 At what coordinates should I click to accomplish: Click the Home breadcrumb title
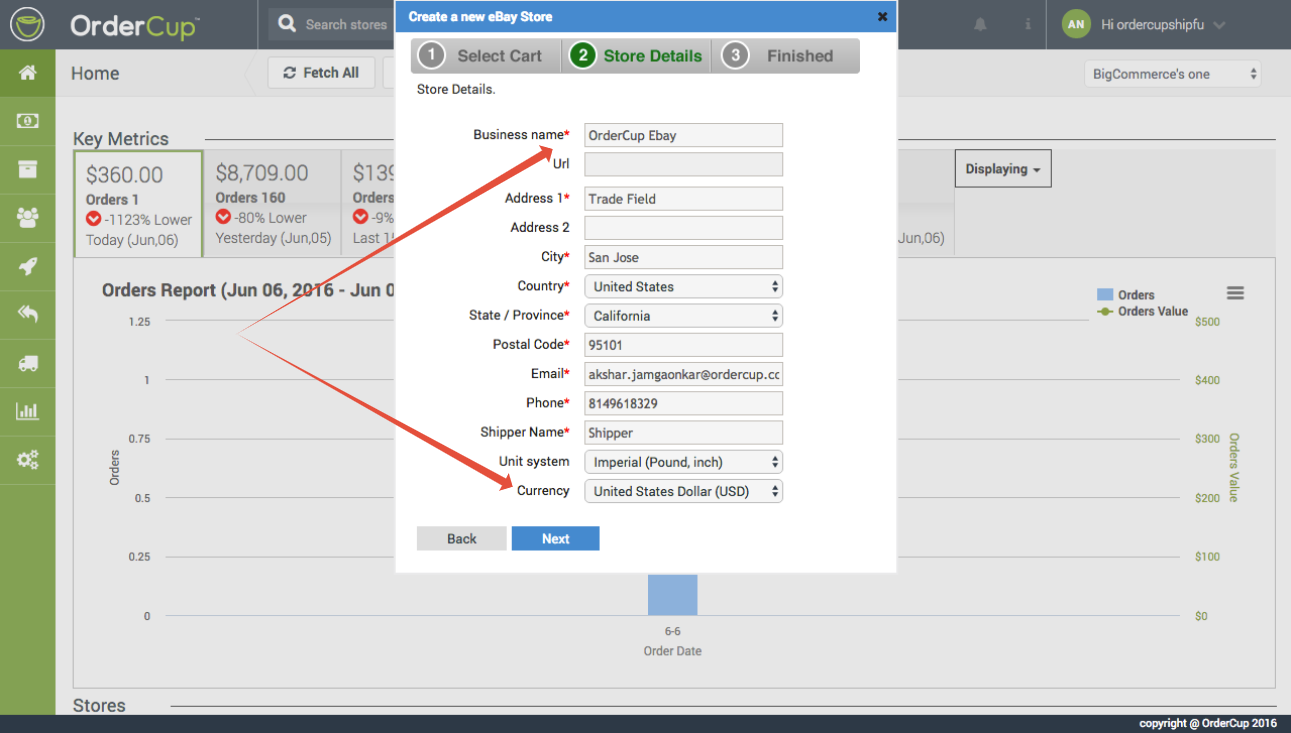tap(95, 73)
